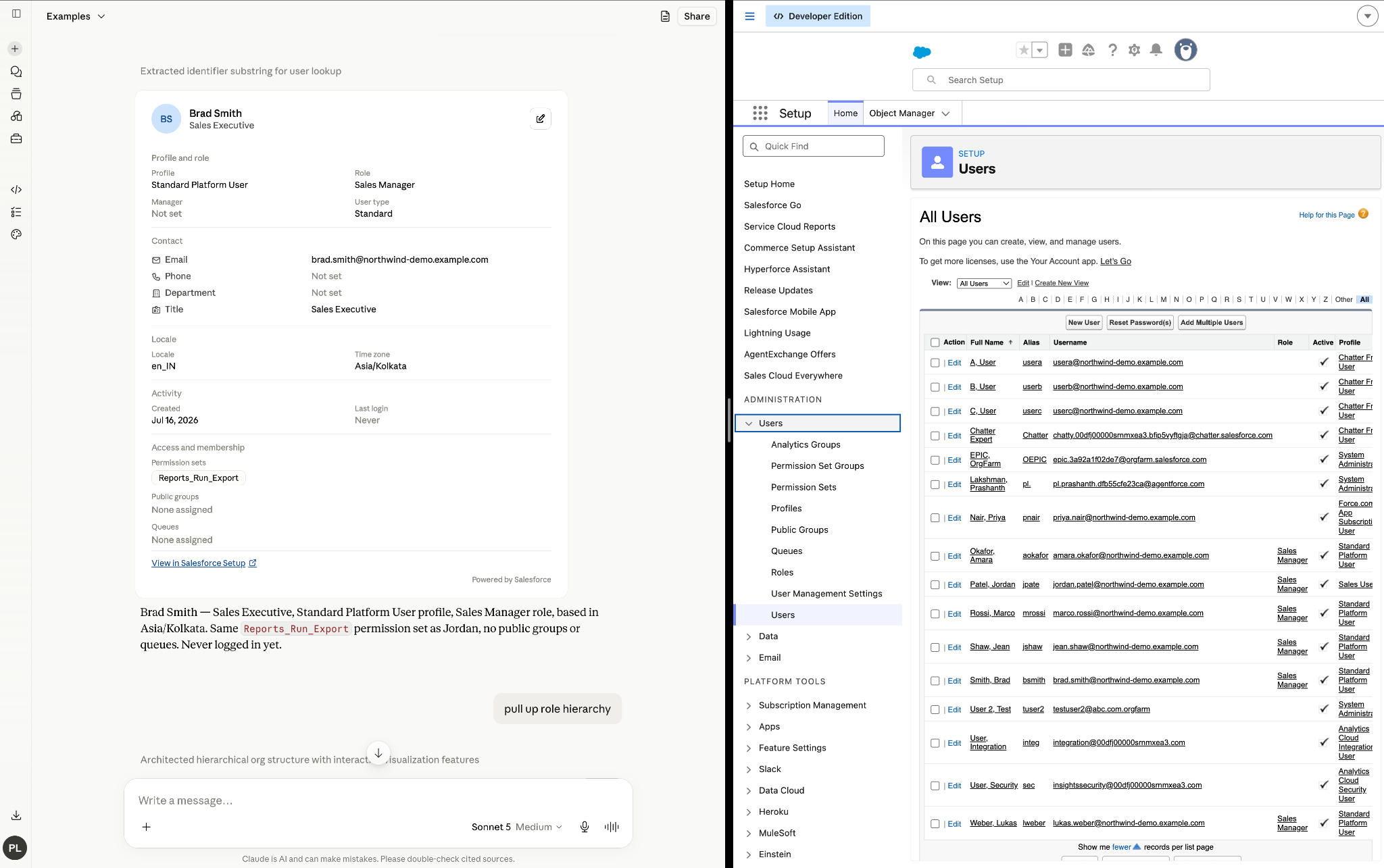Image resolution: width=1384 pixels, height=868 pixels.
Task: Toggle the Claude sidebar panel icon
Action: 16,14
